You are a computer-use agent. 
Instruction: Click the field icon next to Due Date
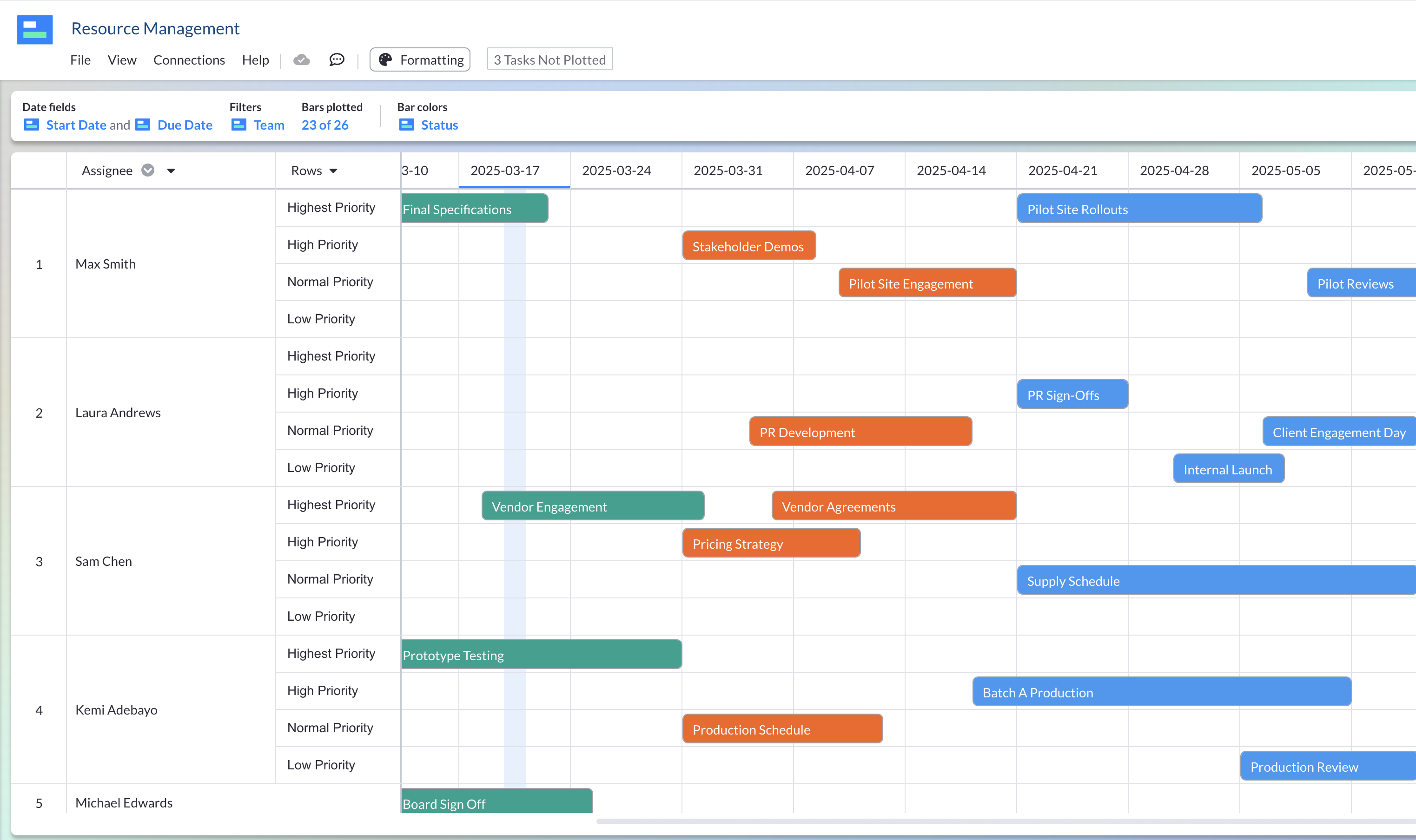pyautogui.click(x=142, y=125)
